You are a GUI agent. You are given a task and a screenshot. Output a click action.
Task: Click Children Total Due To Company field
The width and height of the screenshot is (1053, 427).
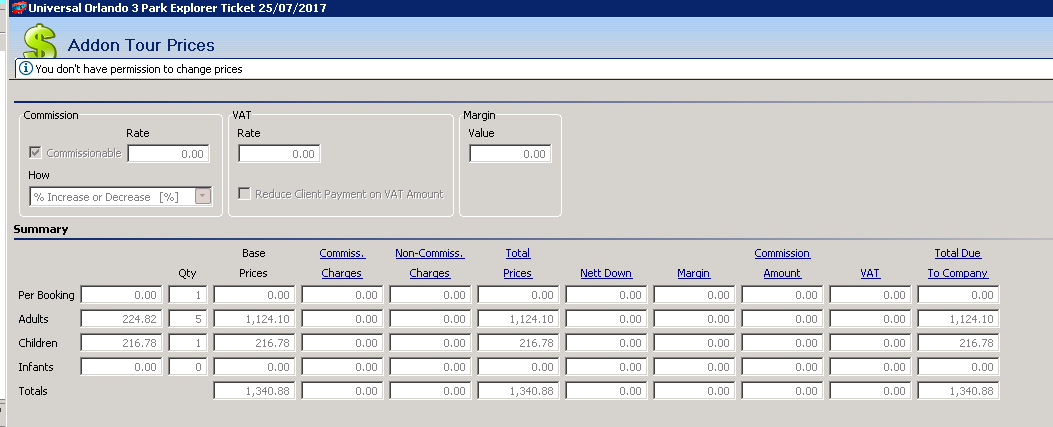pyautogui.click(x=958, y=343)
